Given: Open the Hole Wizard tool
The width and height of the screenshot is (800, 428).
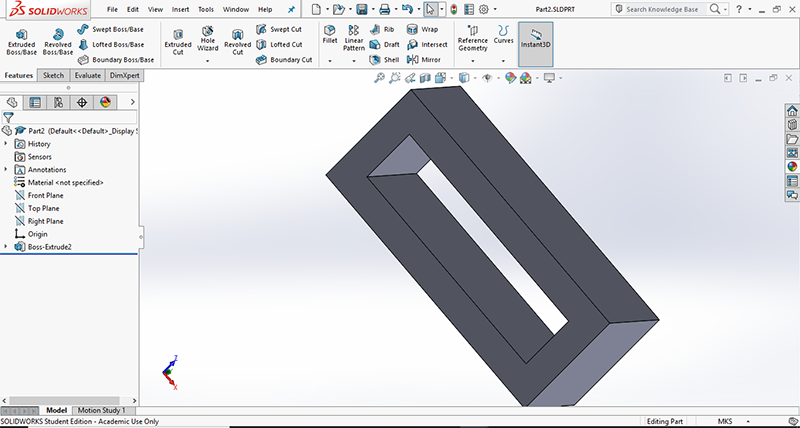Looking at the screenshot, I should pyautogui.click(x=208, y=40).
